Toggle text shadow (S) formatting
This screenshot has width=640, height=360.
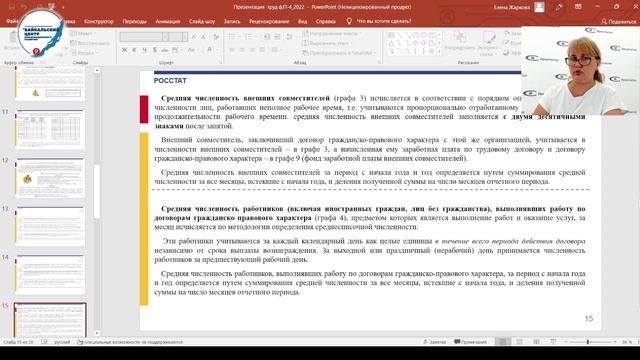[x=155, y=50]
